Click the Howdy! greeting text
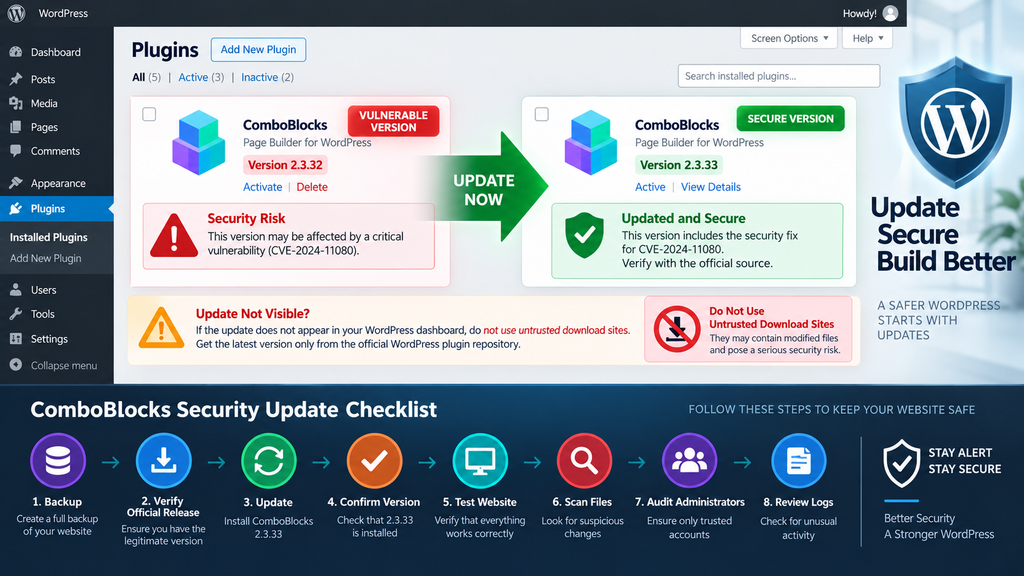Screen dimensions: 1024x576 pos(859,13)
